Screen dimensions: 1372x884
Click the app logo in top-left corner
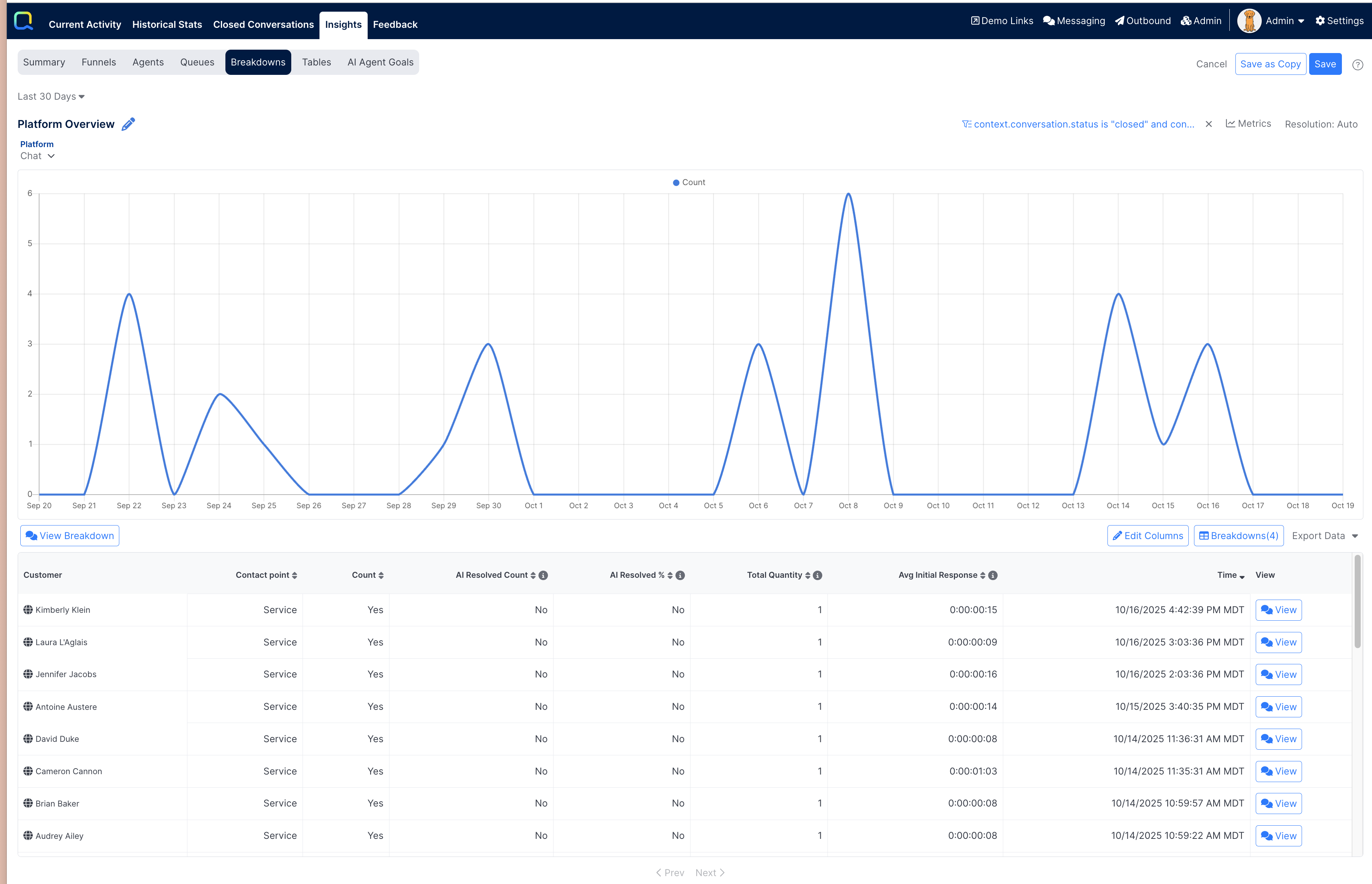24,21
